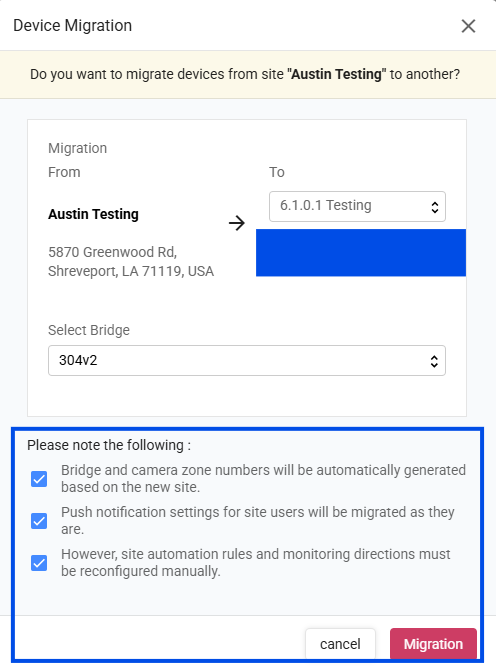Select the bold Austin Testing source site name

(x=93, y=214)
